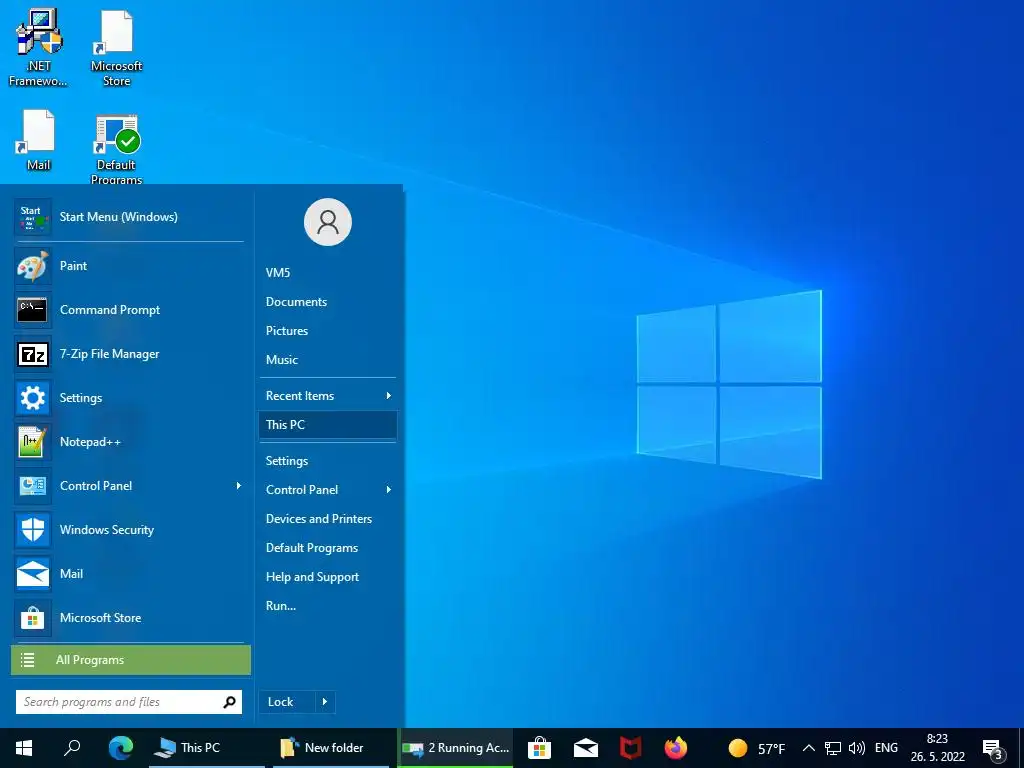Open the 7-Zip File Manager icon
The height and width of the screenshot is (768, 1024).
pyautogui.click(x=33, y=354)
